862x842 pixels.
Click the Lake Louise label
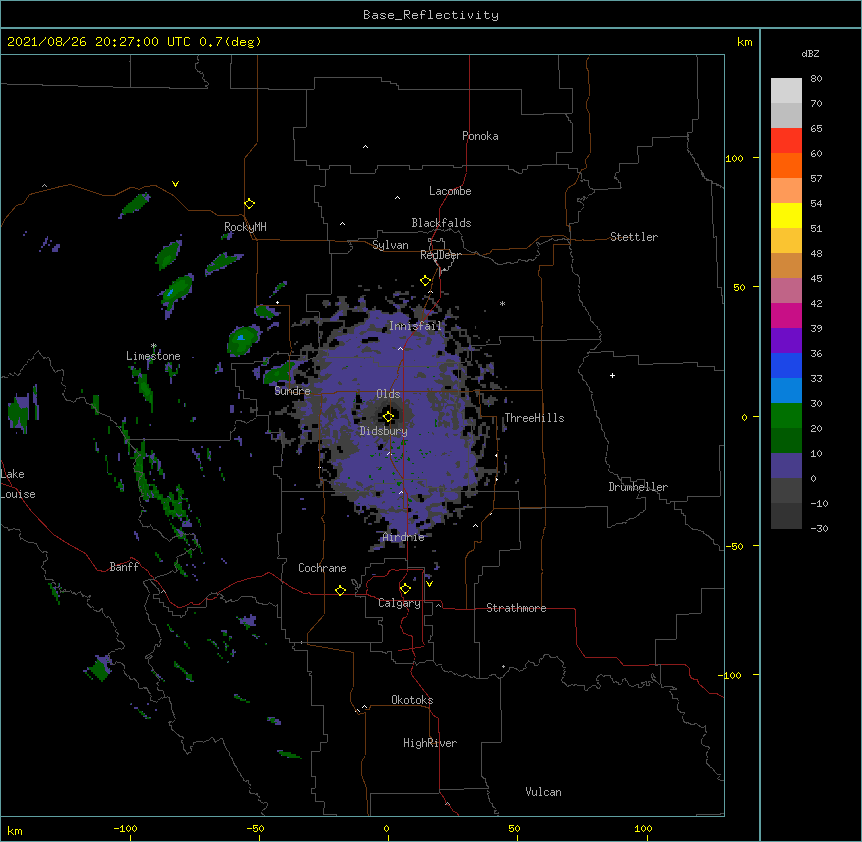click(18, 484)
